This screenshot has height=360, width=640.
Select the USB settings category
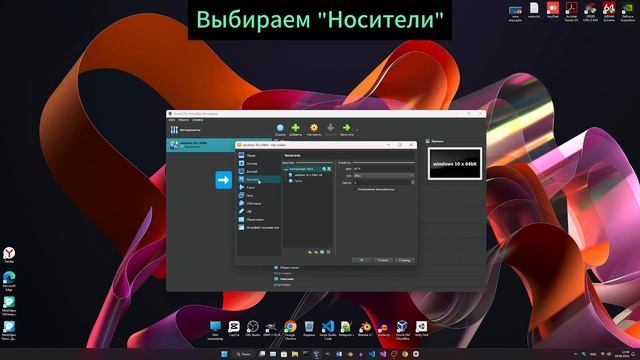tap(259, 211)
